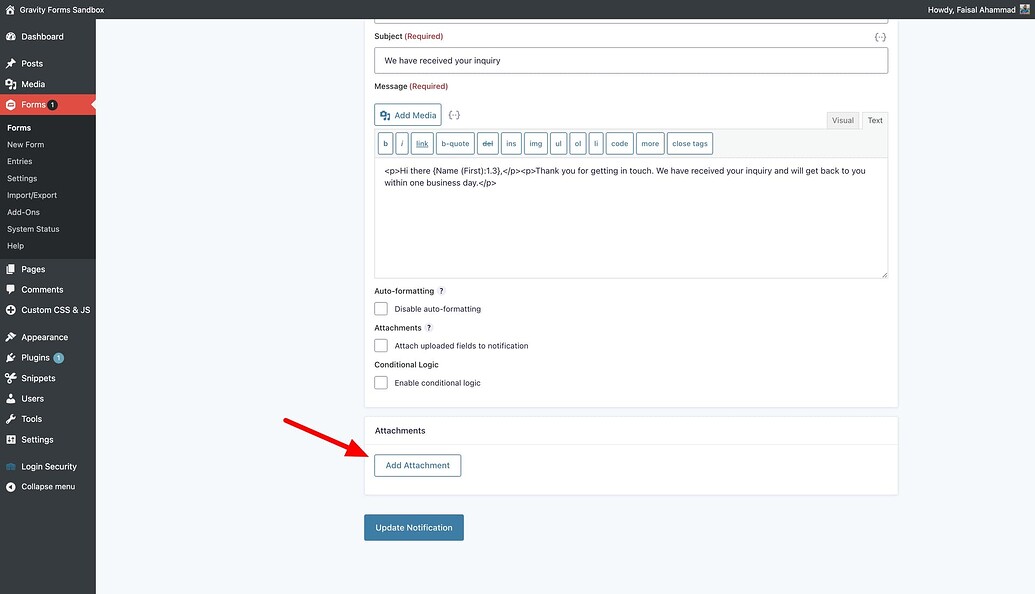Insert an italic tag in the message editor
This screenshot has height=594, width=1035.
[x=402, y=143]
